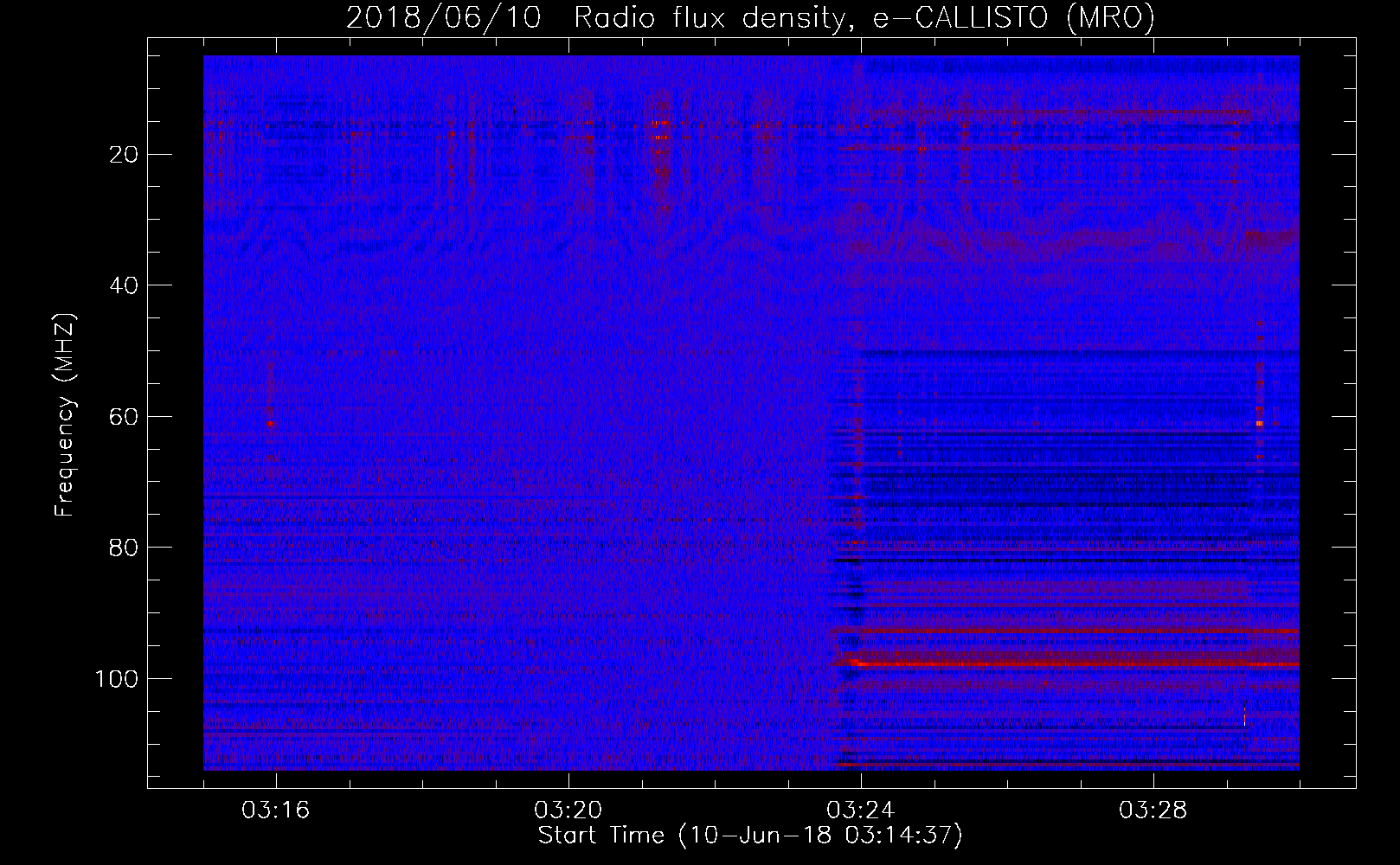Click the 03:20 time tick label

568,811
